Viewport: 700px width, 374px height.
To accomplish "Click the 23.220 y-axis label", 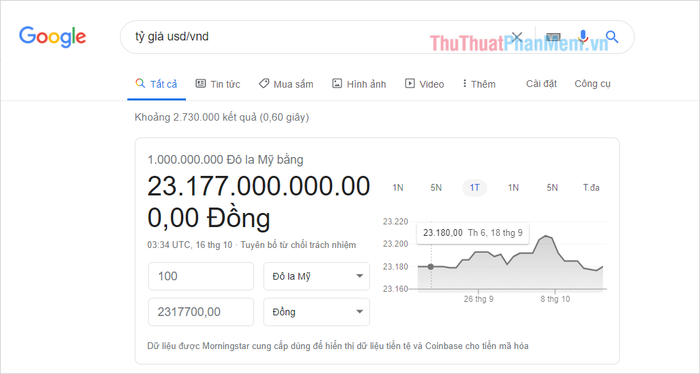I will (395, 222).
